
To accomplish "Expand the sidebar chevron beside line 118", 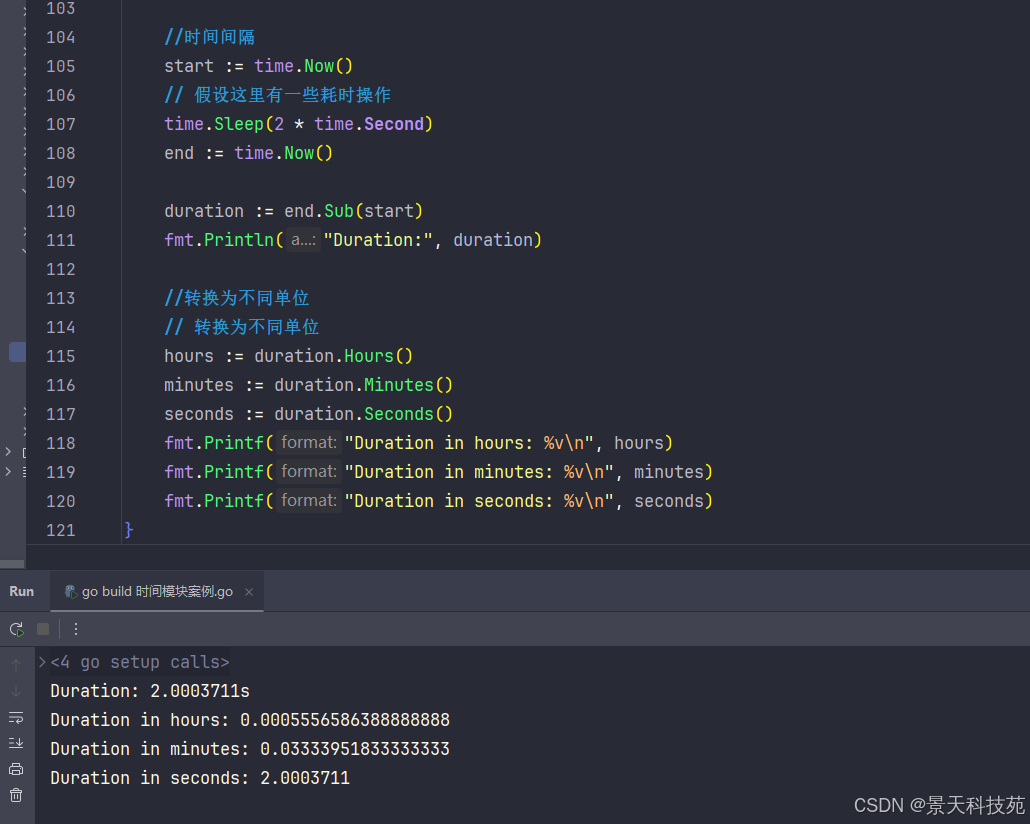I will [x=8, y=451].
